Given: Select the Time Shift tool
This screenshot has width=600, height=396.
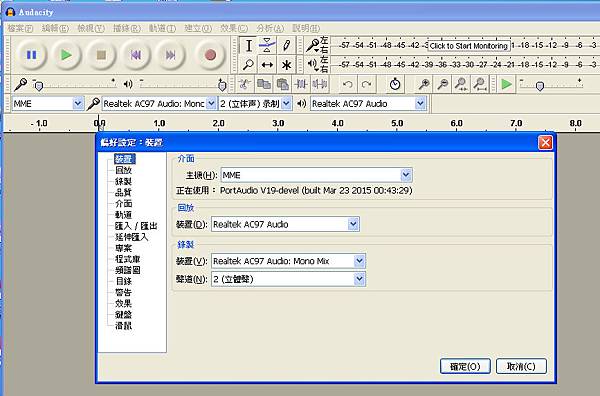Looking at the screenshot, I should 267,64.
